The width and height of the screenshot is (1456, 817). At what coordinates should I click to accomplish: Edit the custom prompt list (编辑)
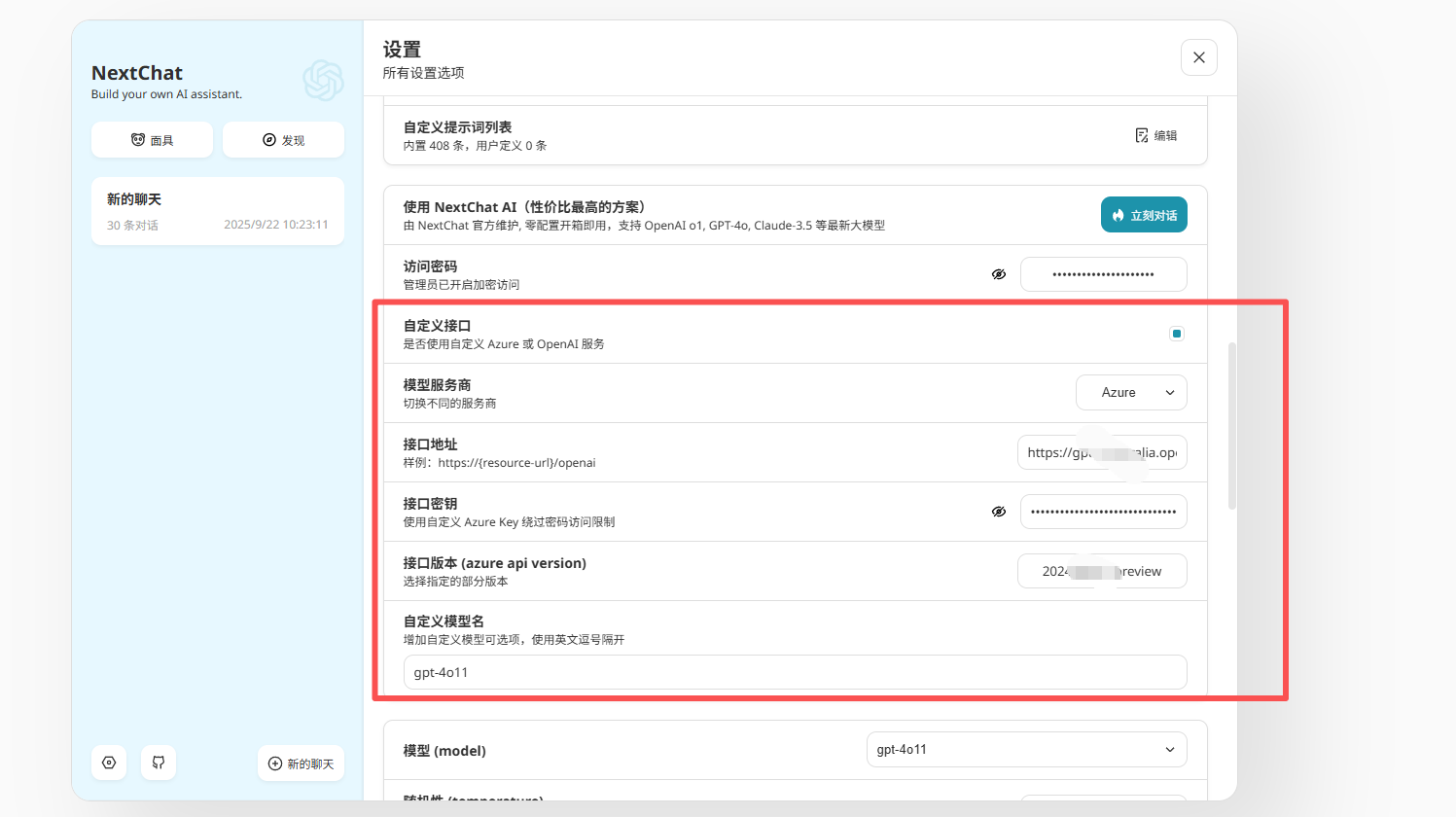[x=1156, y=135]
